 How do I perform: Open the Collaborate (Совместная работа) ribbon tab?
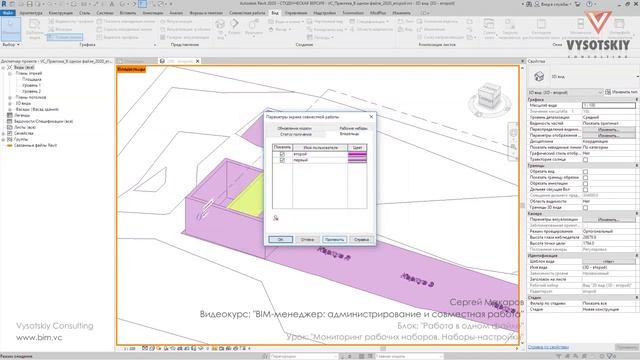pos(247,13)
